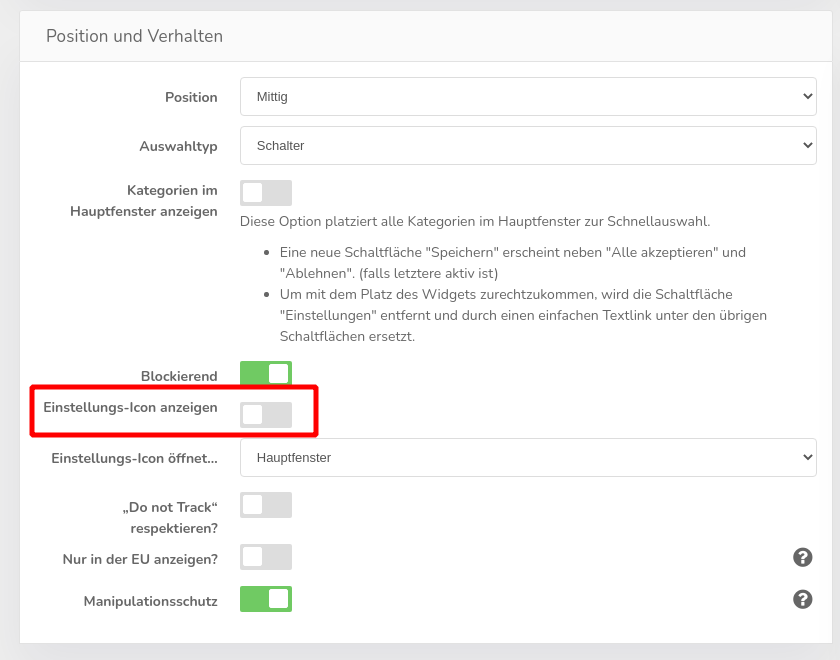Disable the Blockierend switch
This screenshot has width=840, height=660.
(266, 374)
